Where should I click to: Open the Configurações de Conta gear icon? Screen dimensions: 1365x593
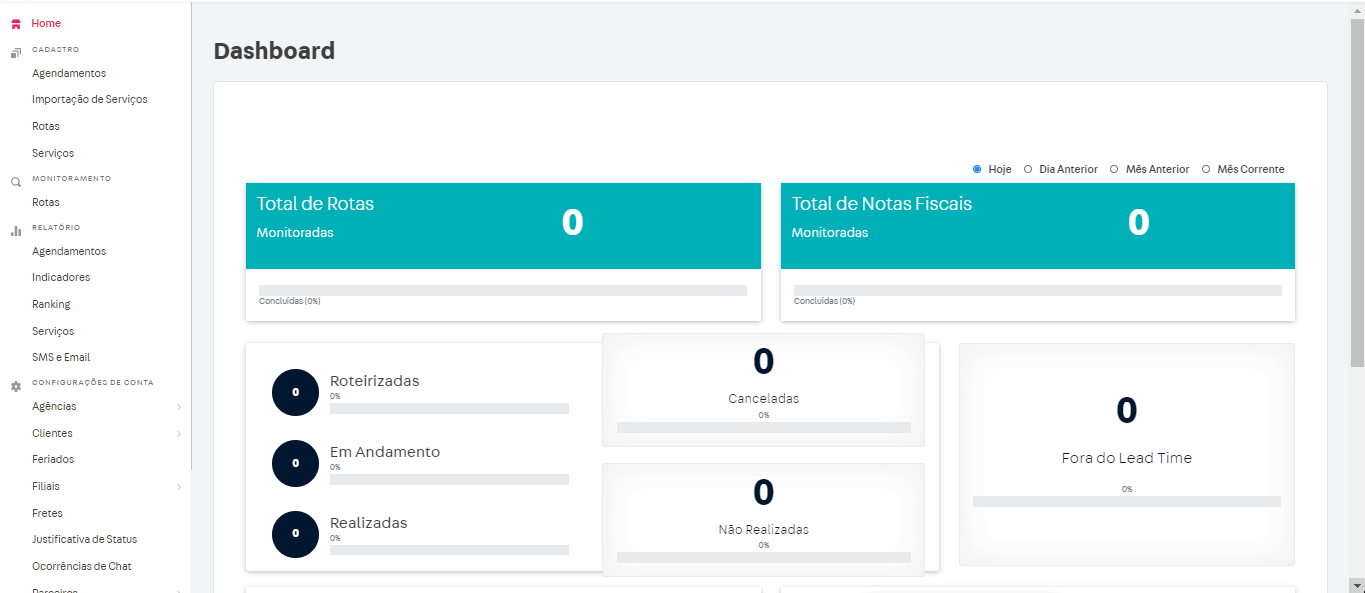14,386
